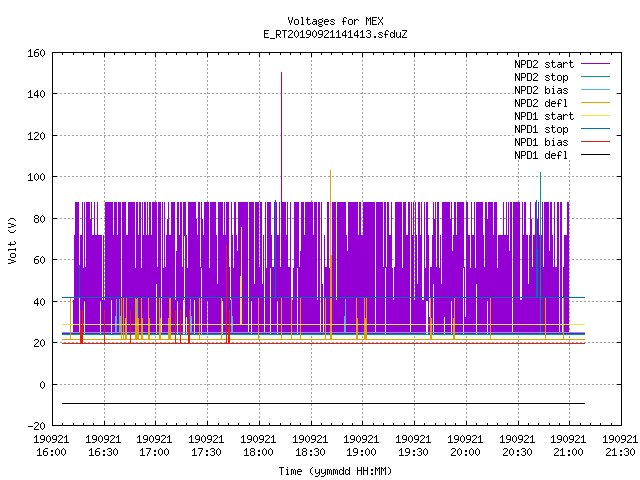Click the blue NPD1 stop legend line
The image size is (640, 480).
[x=595, y=129]
